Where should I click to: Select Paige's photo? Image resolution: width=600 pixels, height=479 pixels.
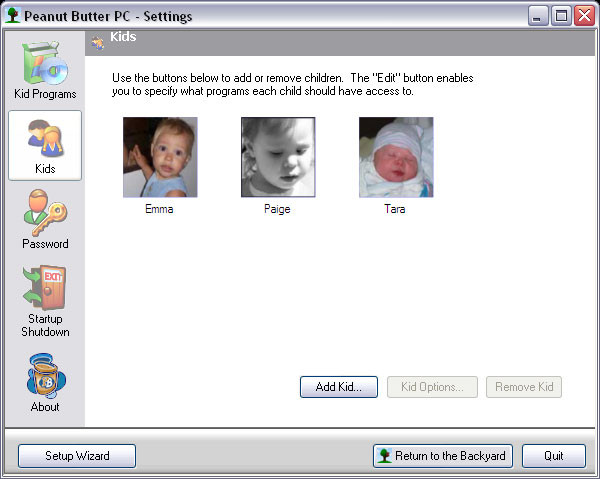pos(278,157)
